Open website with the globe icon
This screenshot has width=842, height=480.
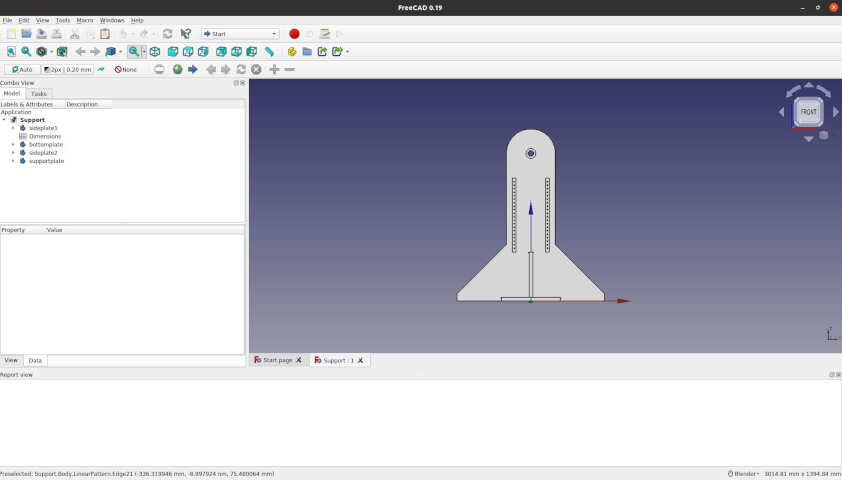coord(177,69)
